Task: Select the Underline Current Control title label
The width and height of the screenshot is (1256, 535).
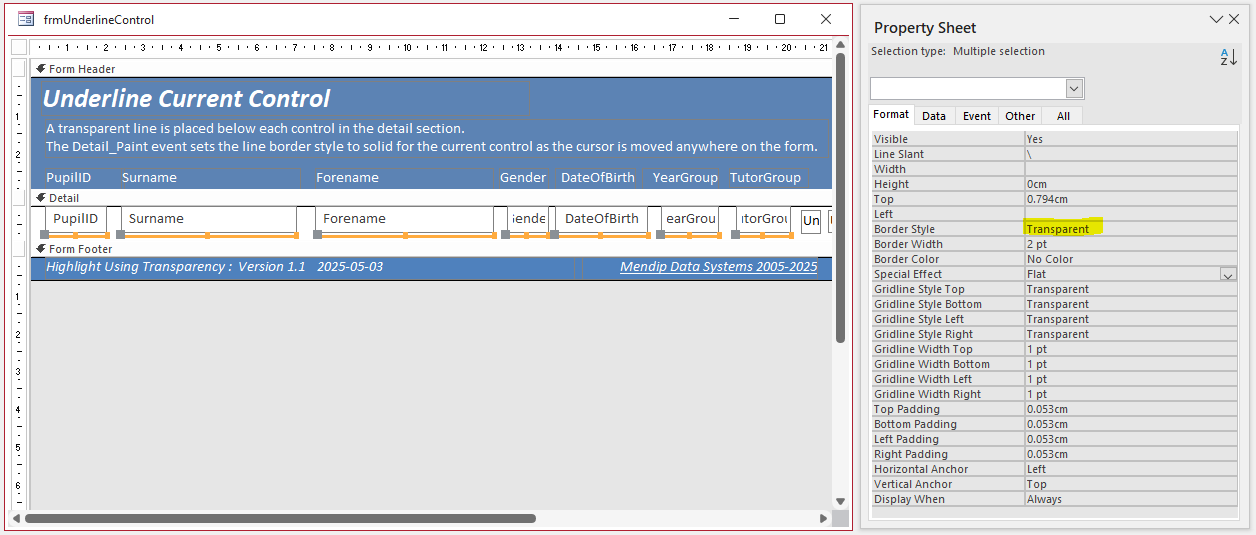Action: click(x=186, y=99)
